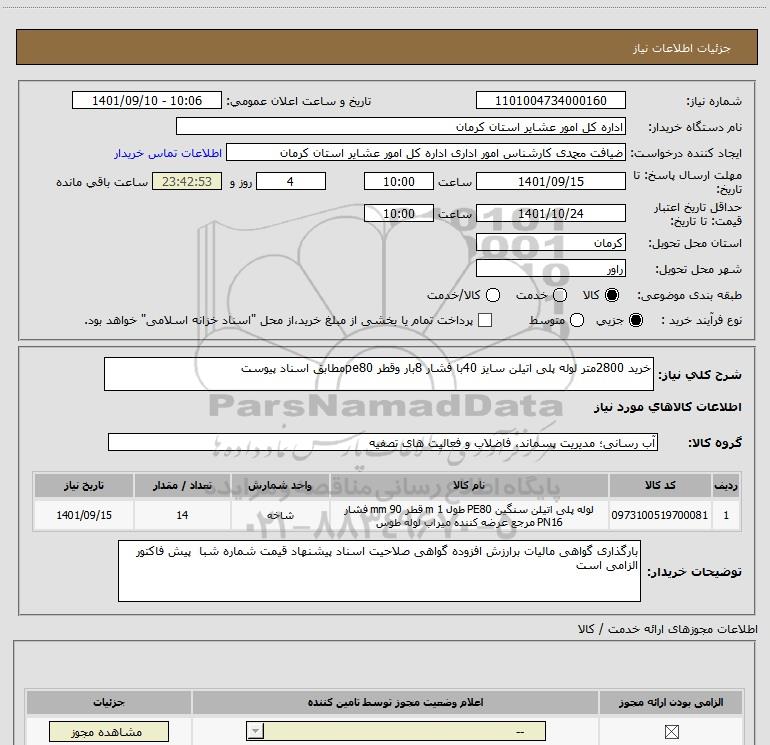Click the جزئیات column header in permits table
This screenshot has width=770, height=745.
coord(109,703)
